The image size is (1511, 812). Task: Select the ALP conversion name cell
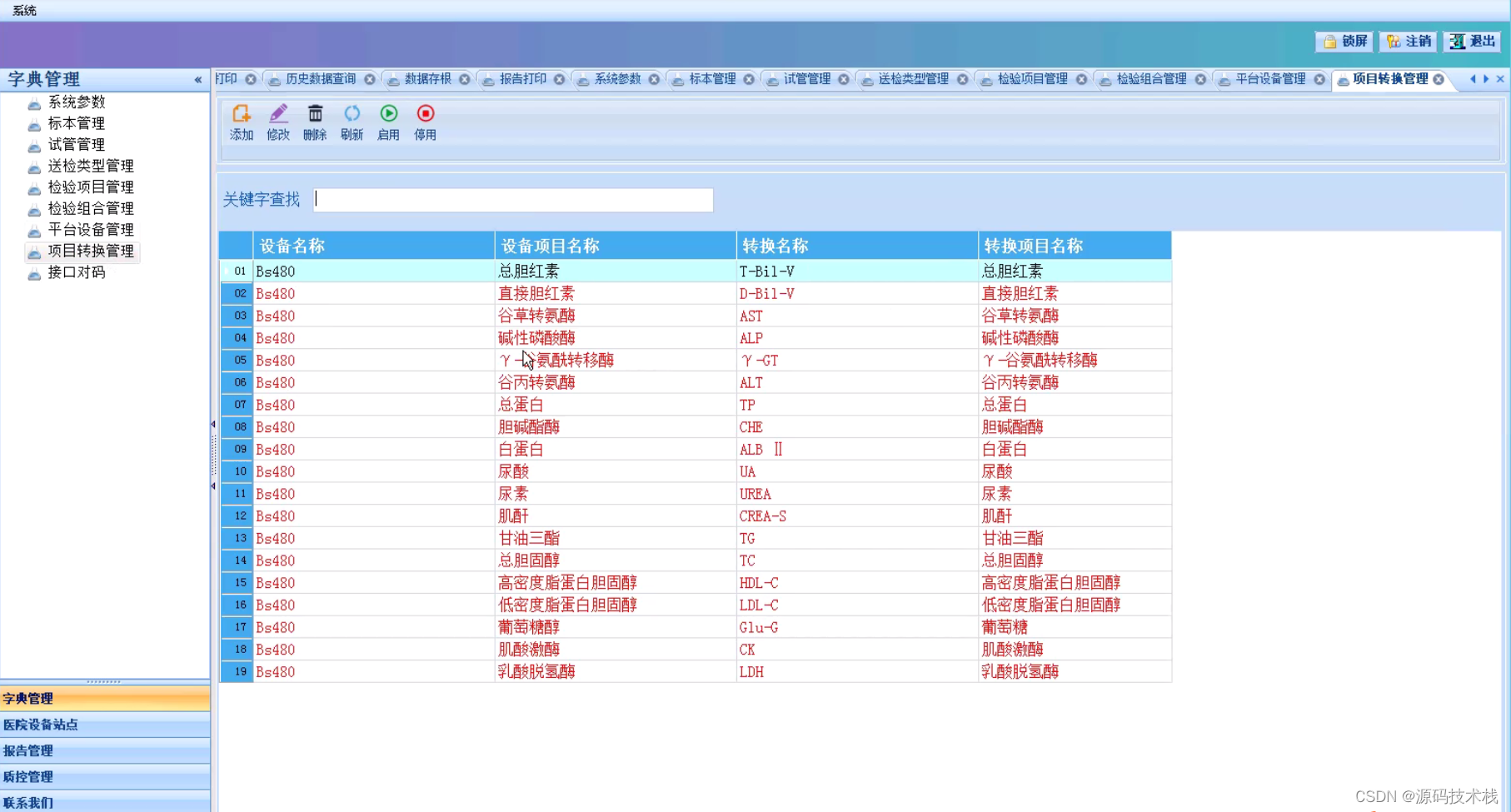857,338
